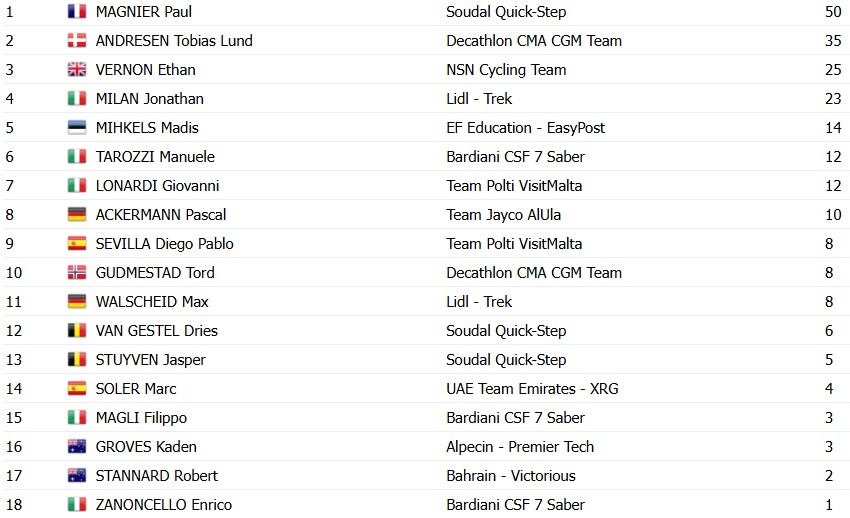Click the French flag beside MAGNIER Paul

[x=76, y=11]
